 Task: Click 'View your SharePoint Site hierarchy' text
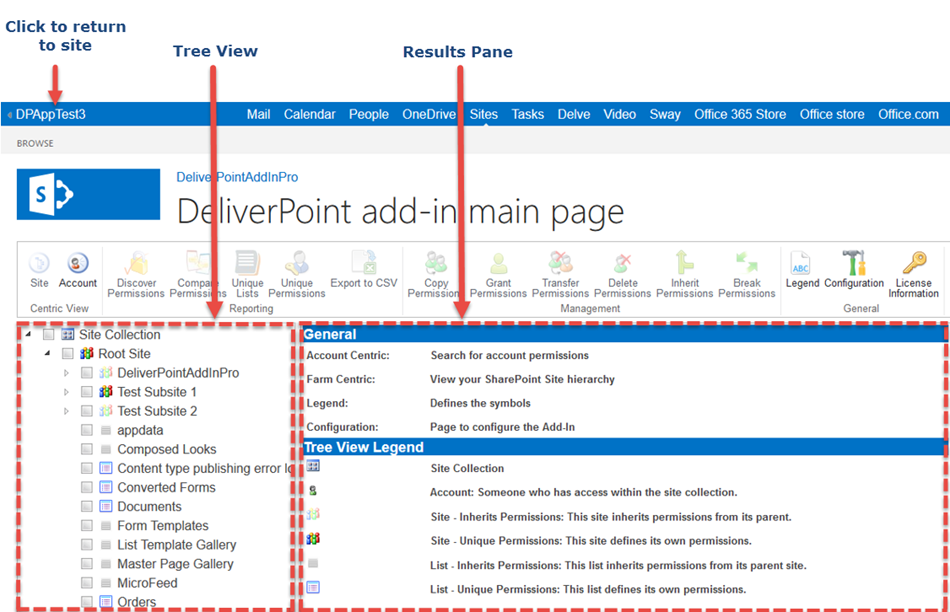pos(522,379)
